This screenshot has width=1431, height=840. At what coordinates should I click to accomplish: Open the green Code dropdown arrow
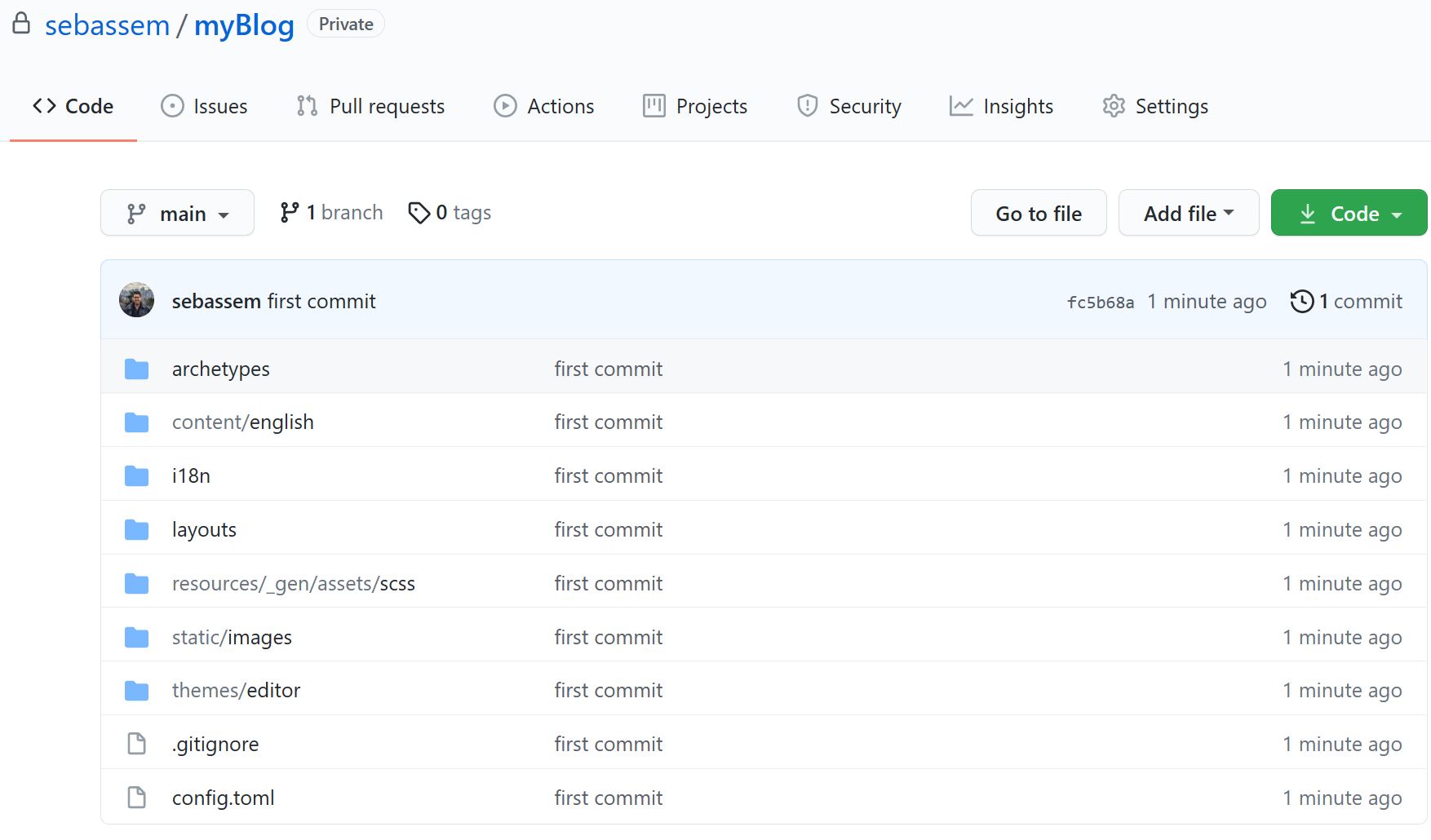click(1397, 215)
